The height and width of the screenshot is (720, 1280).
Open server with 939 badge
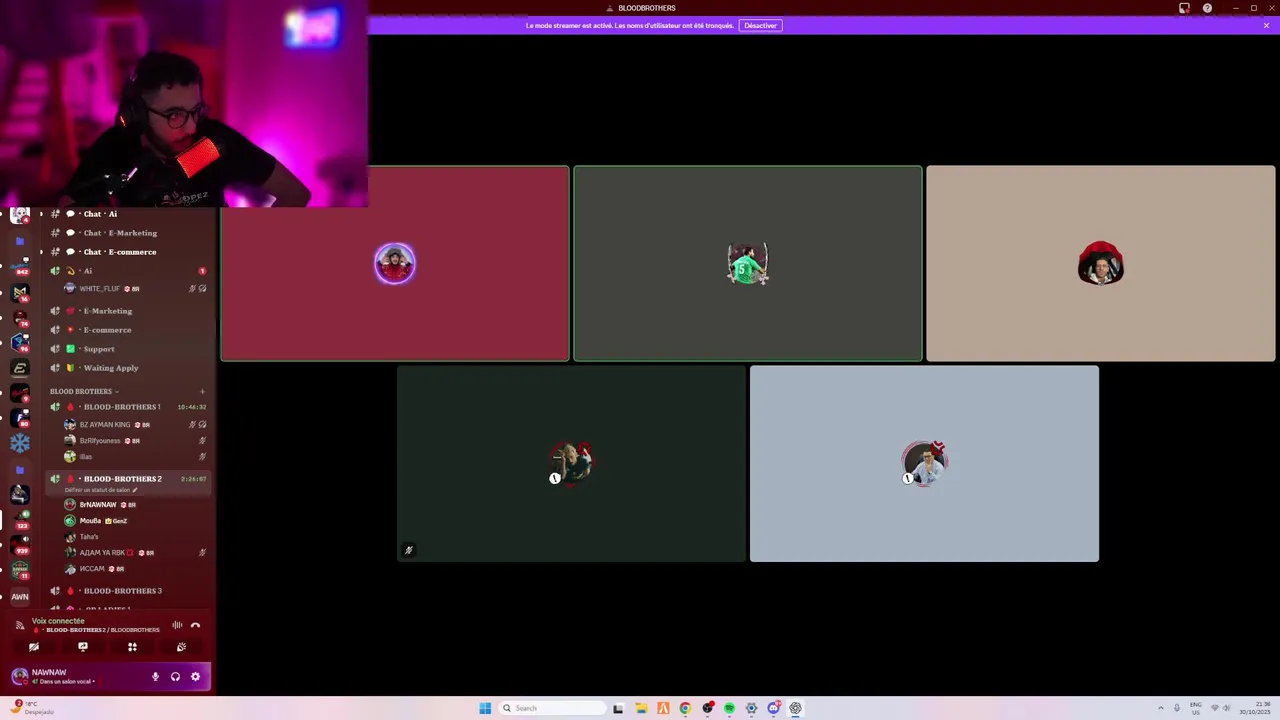[x=20, y=546]
